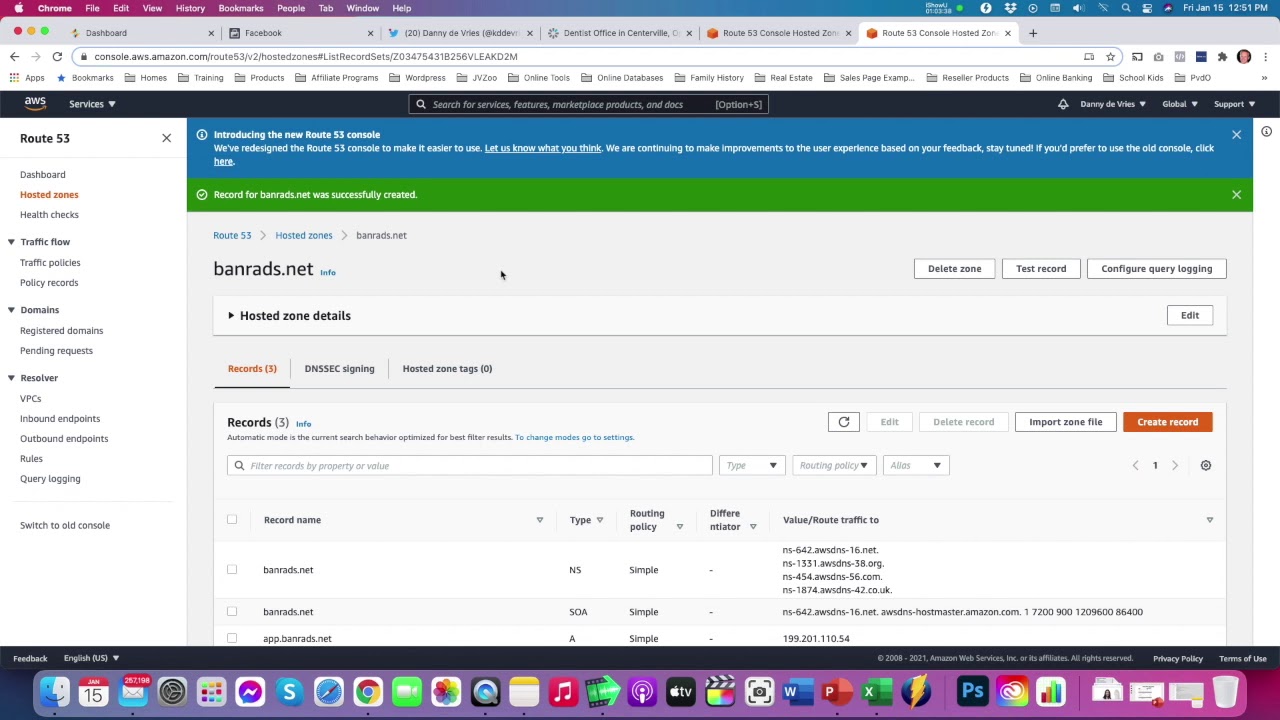Click the Chrome address bar URL

click(306, 57)
